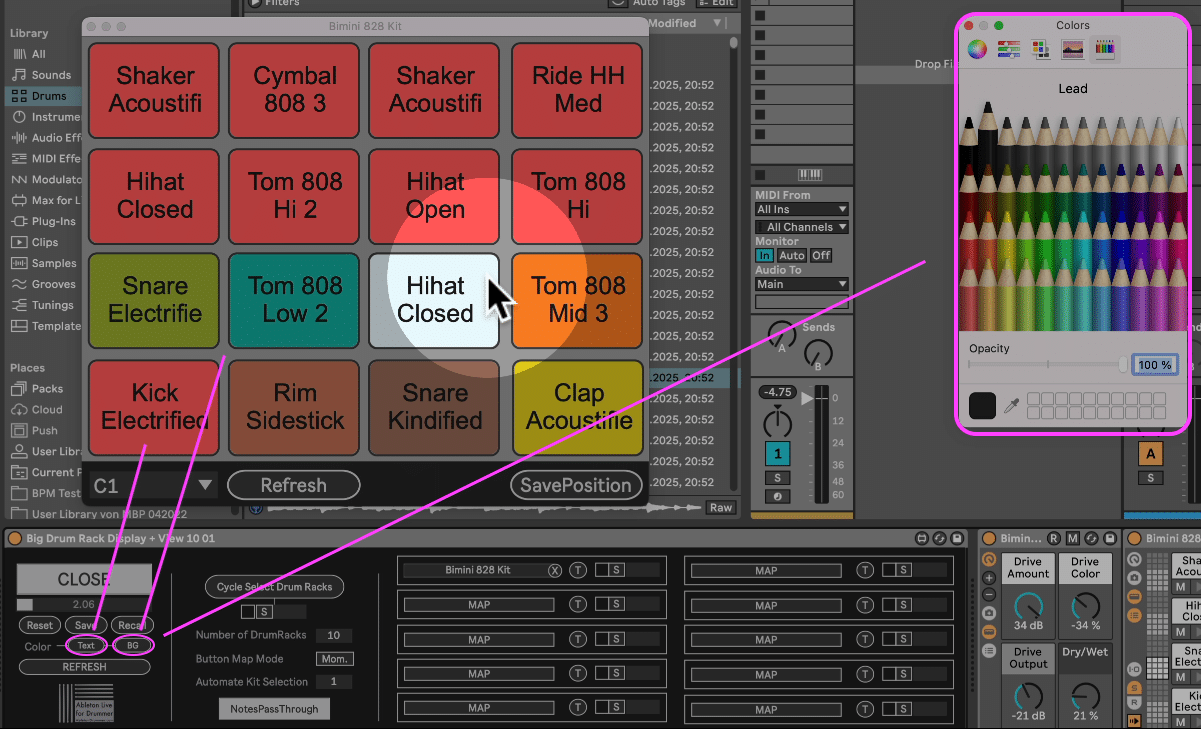Image resolution: width=1201 pixels, height=729 pixels.
Task: Trigger the Ride HH Med pad
Action: coord(578,90)
